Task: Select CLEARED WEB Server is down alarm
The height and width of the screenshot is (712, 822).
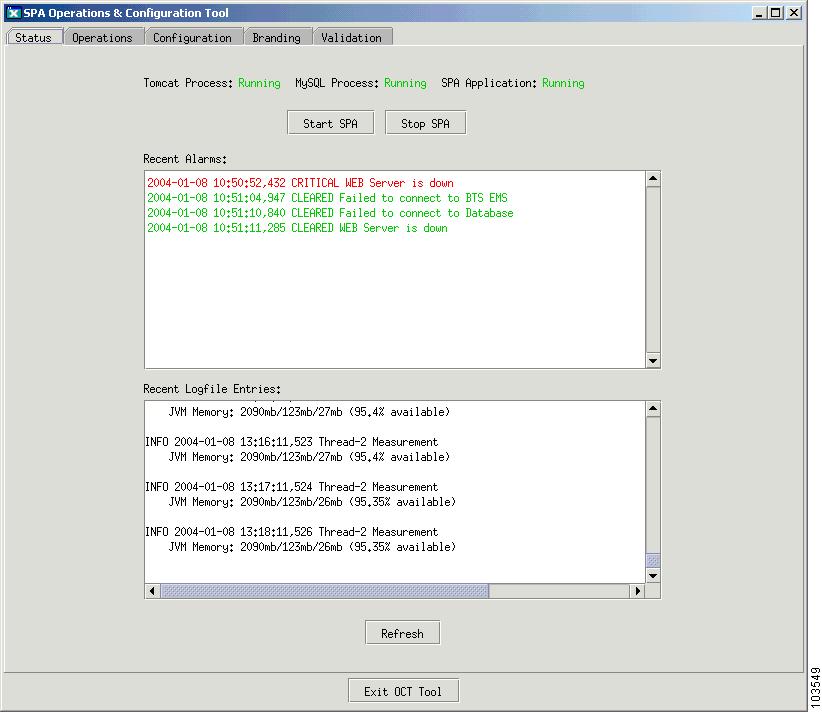Action: point(297,228)
